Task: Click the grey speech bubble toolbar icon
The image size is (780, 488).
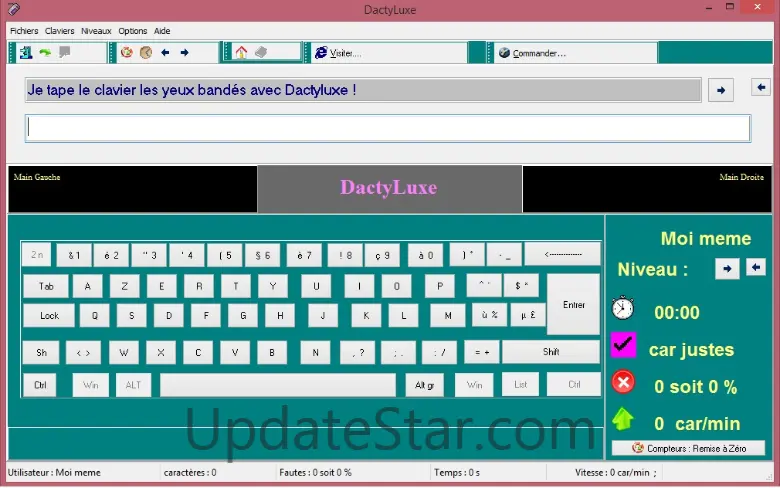Action: point(64,52)
